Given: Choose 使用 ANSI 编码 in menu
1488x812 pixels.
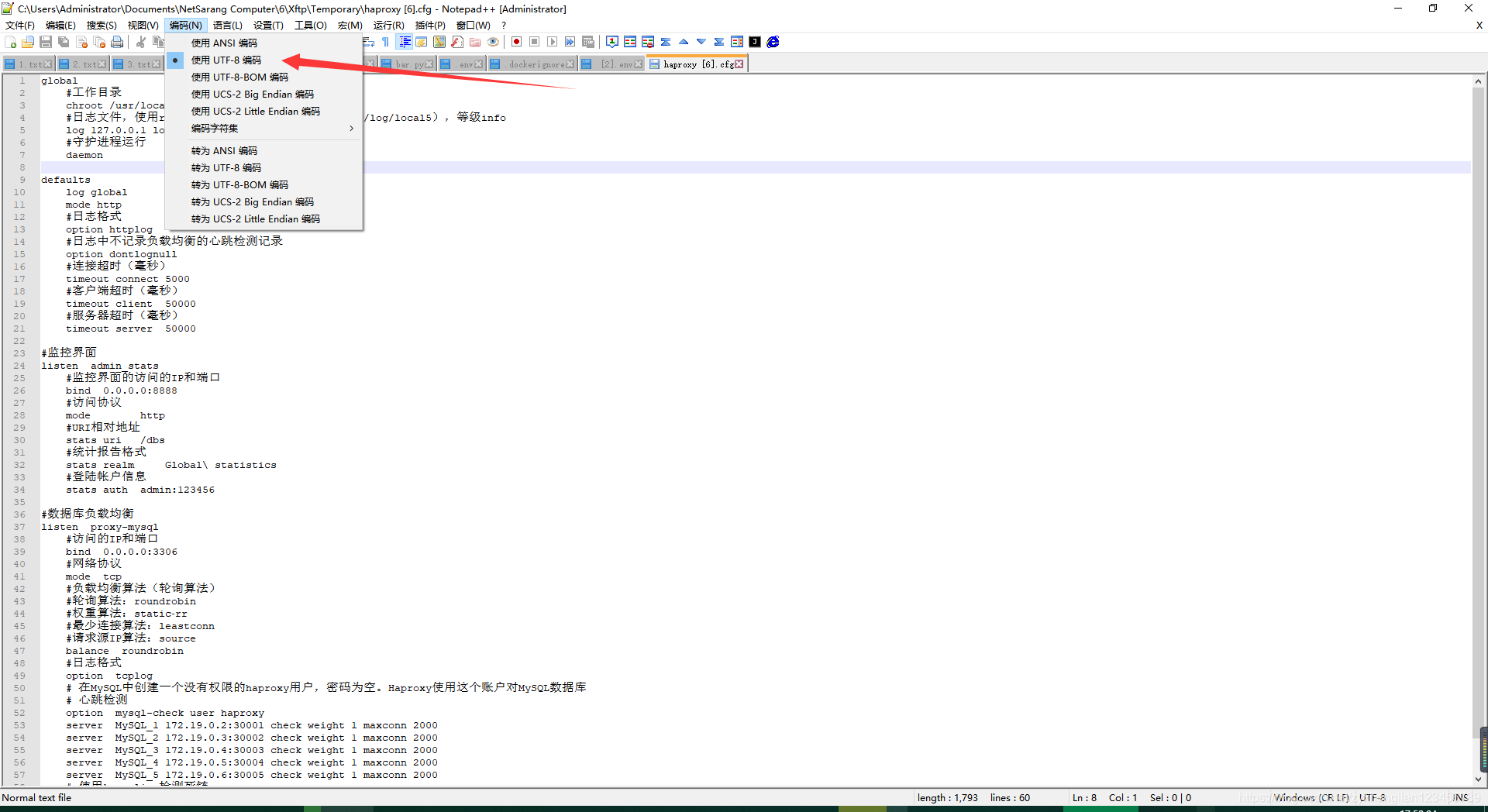Looking at the screenshot, I should pyautogui.click(x=263, y=43).
